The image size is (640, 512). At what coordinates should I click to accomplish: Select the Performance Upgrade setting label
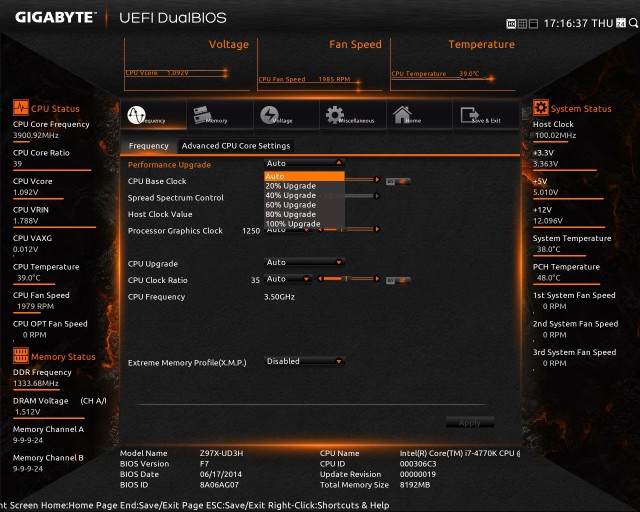click(169, 165)
